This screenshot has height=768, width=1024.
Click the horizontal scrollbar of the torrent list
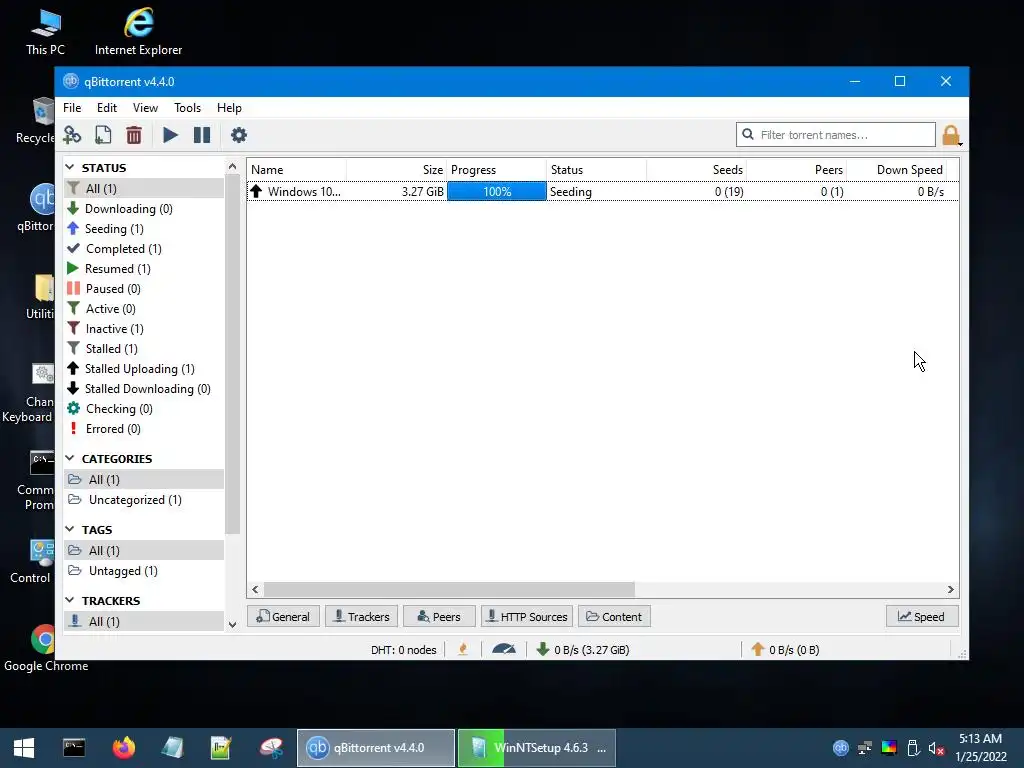[x=449, y=590]
